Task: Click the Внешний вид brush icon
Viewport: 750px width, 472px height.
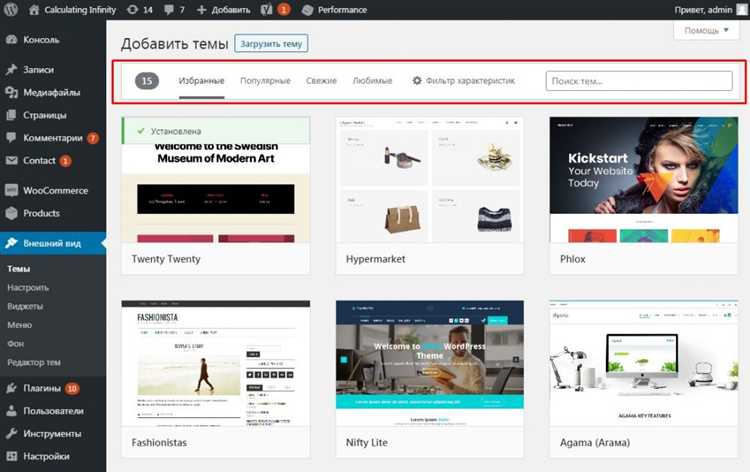Action: click(11, 243)
